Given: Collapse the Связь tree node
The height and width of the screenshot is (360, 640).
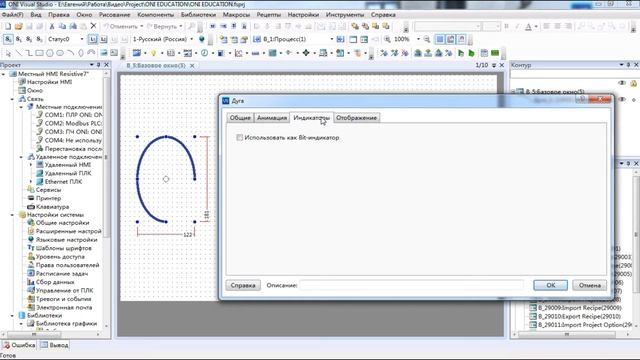Looking at the screenshot, I should (12, 99).
